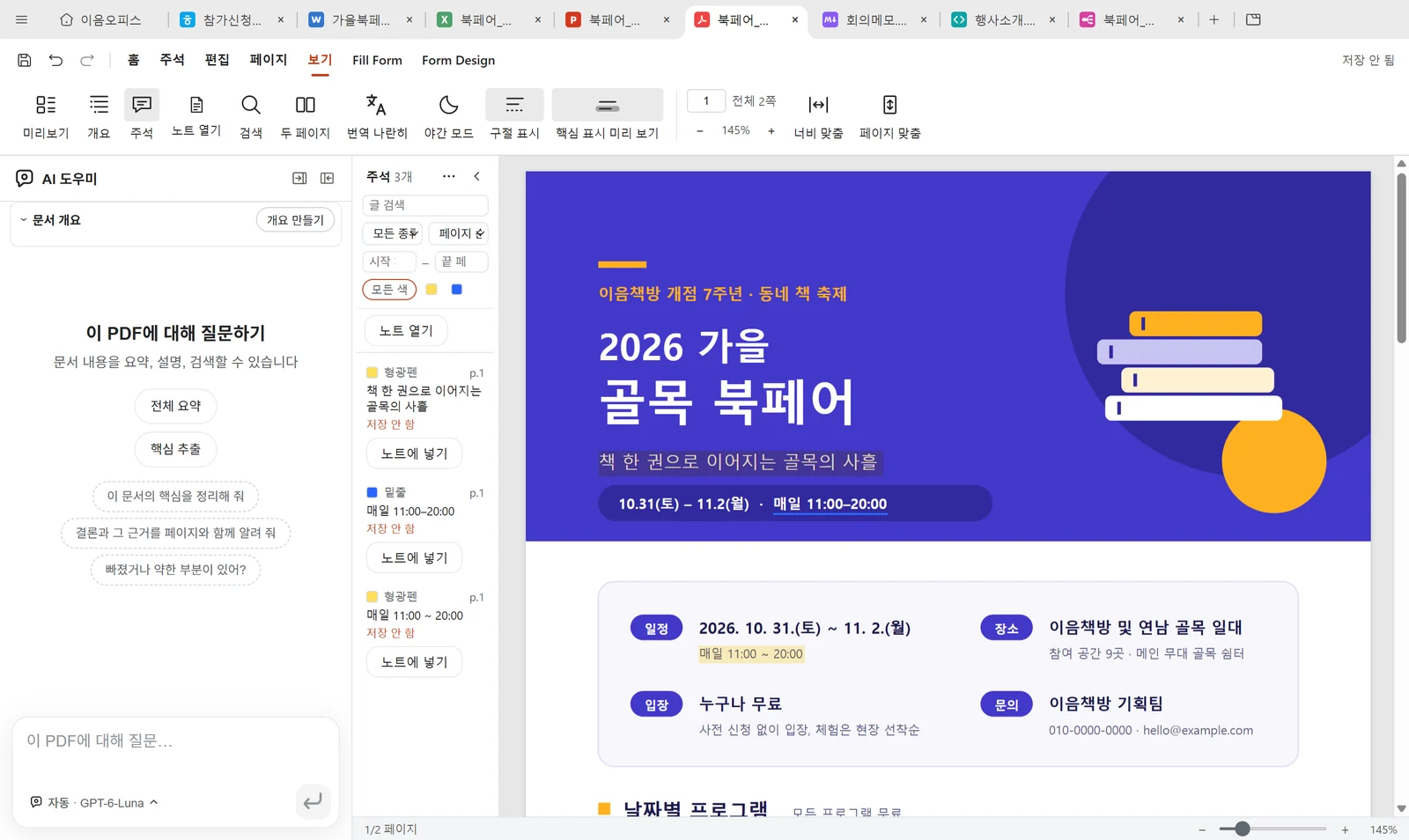Viewport: 1409px width, 840px height.
Task: Open the 페이지 ribbon tab
Action: click(269, 60)
